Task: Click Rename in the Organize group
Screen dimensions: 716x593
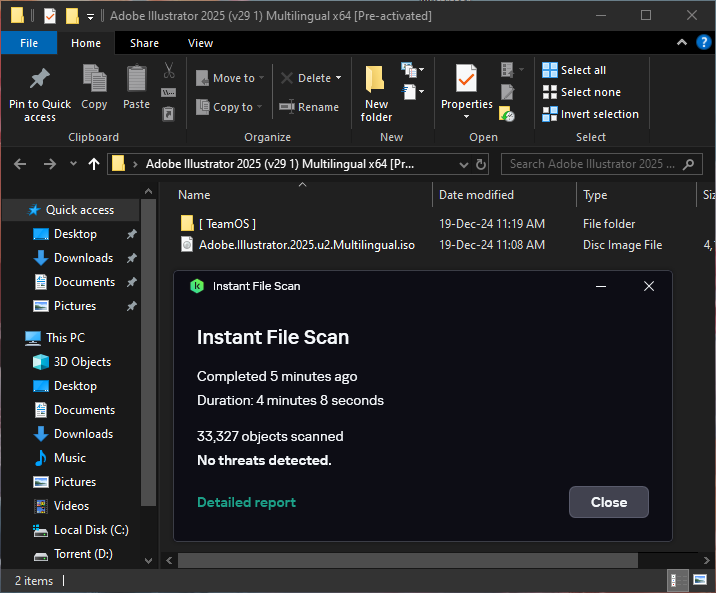Action: click(309, 107)
